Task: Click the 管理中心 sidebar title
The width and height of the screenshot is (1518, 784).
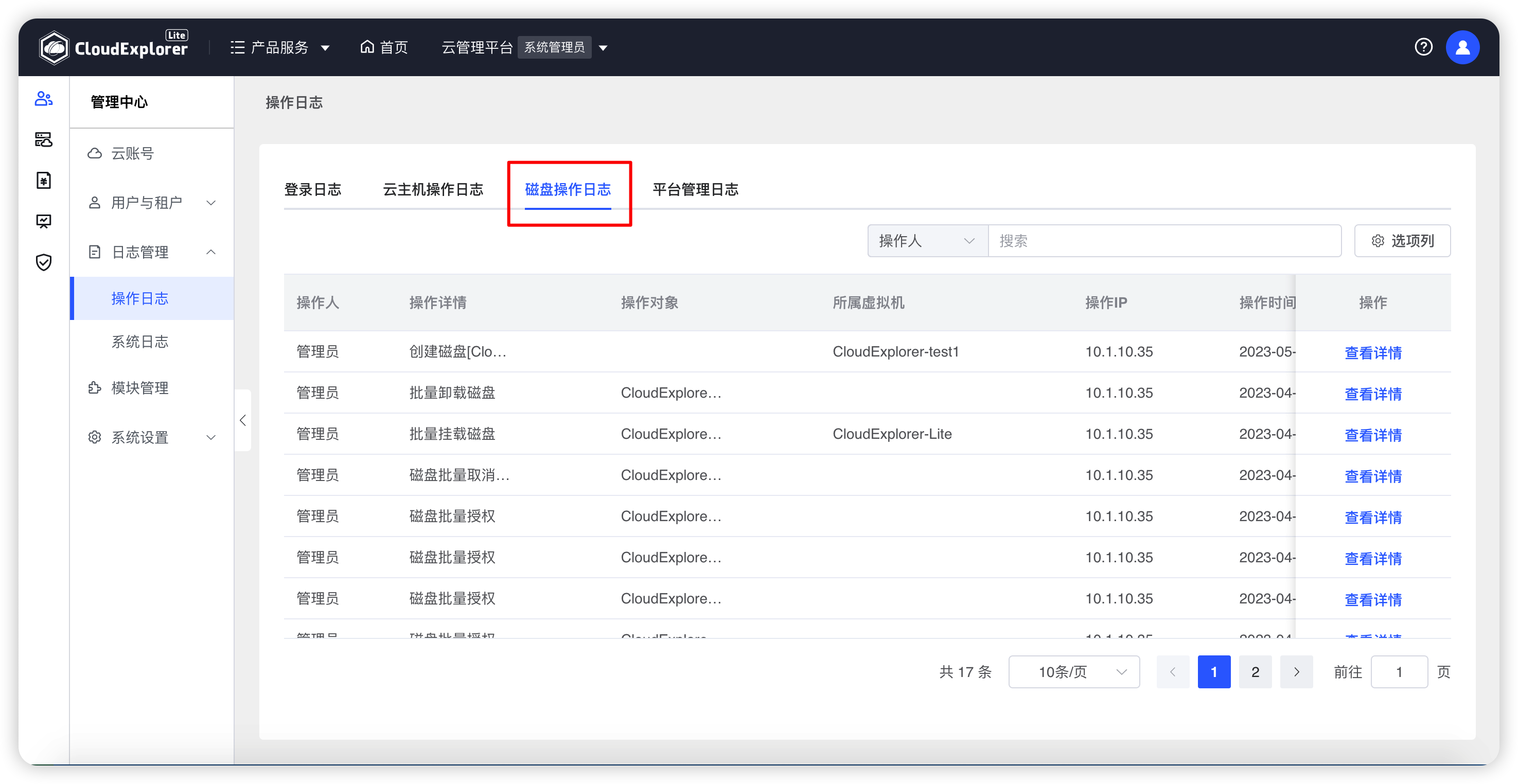Action: click(x=119, y=102)
